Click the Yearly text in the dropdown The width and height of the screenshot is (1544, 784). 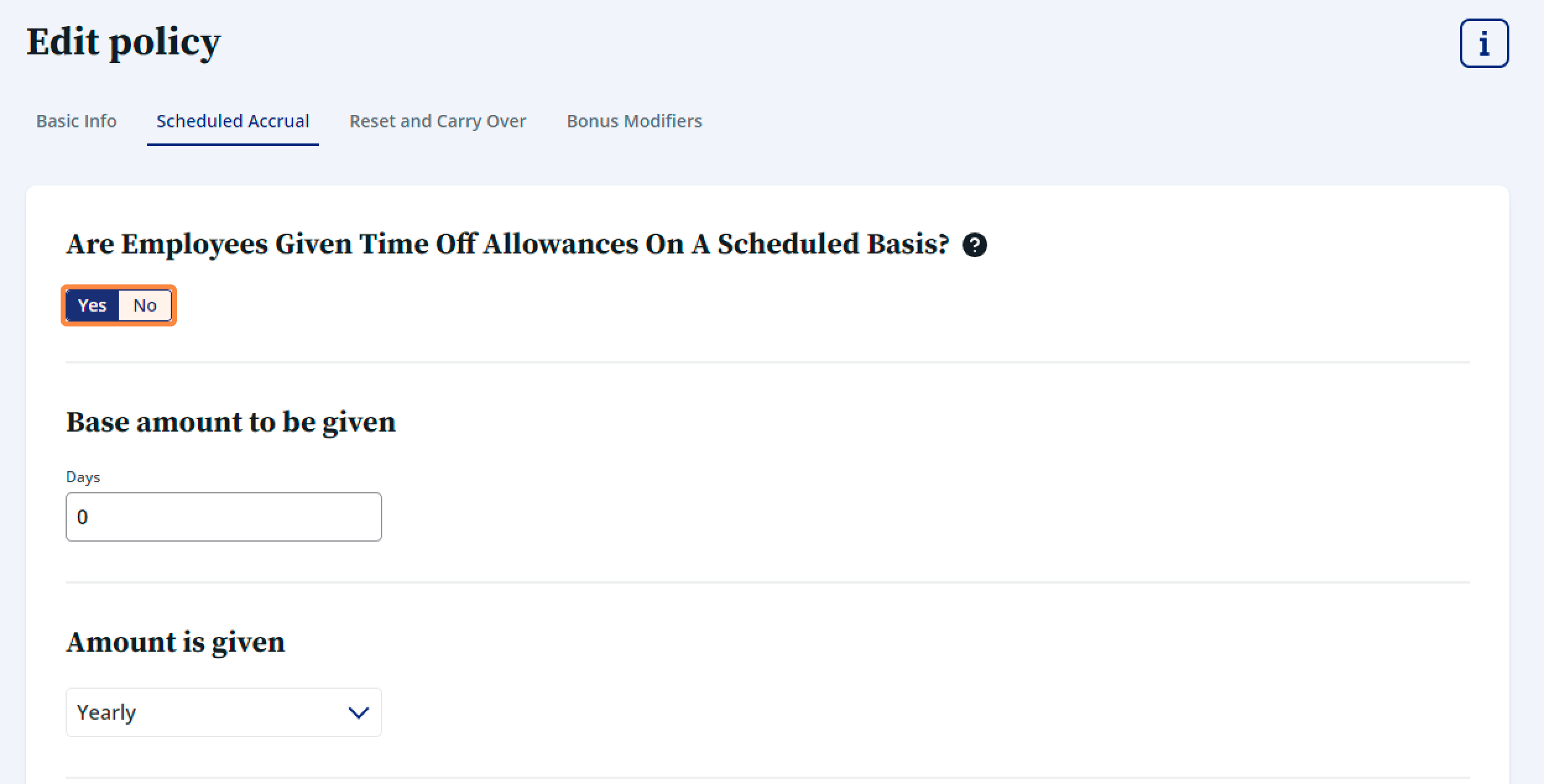pos(106,713)
